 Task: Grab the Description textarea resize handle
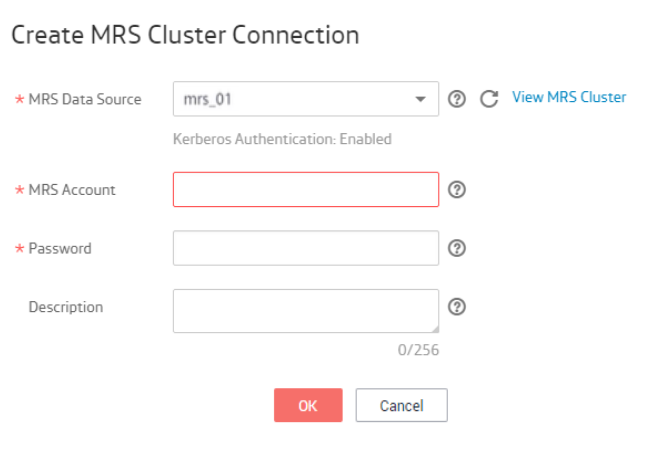click(x=435, y=328)
